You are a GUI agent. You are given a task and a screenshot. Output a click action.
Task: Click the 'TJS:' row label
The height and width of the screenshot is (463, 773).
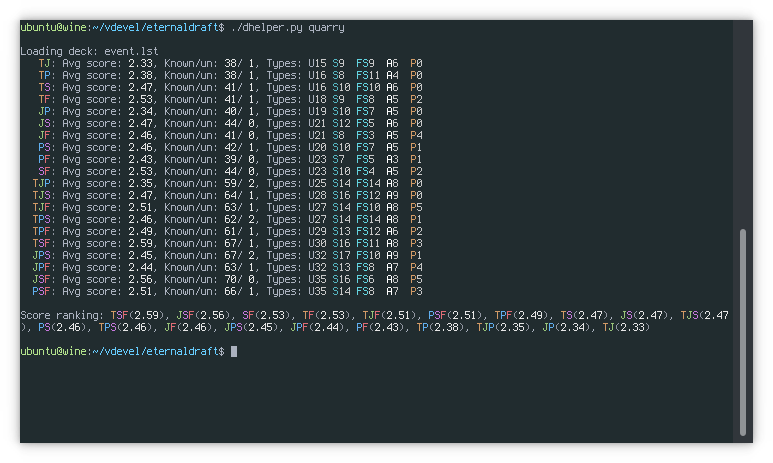pyautogui.click(x=44, y=195)
